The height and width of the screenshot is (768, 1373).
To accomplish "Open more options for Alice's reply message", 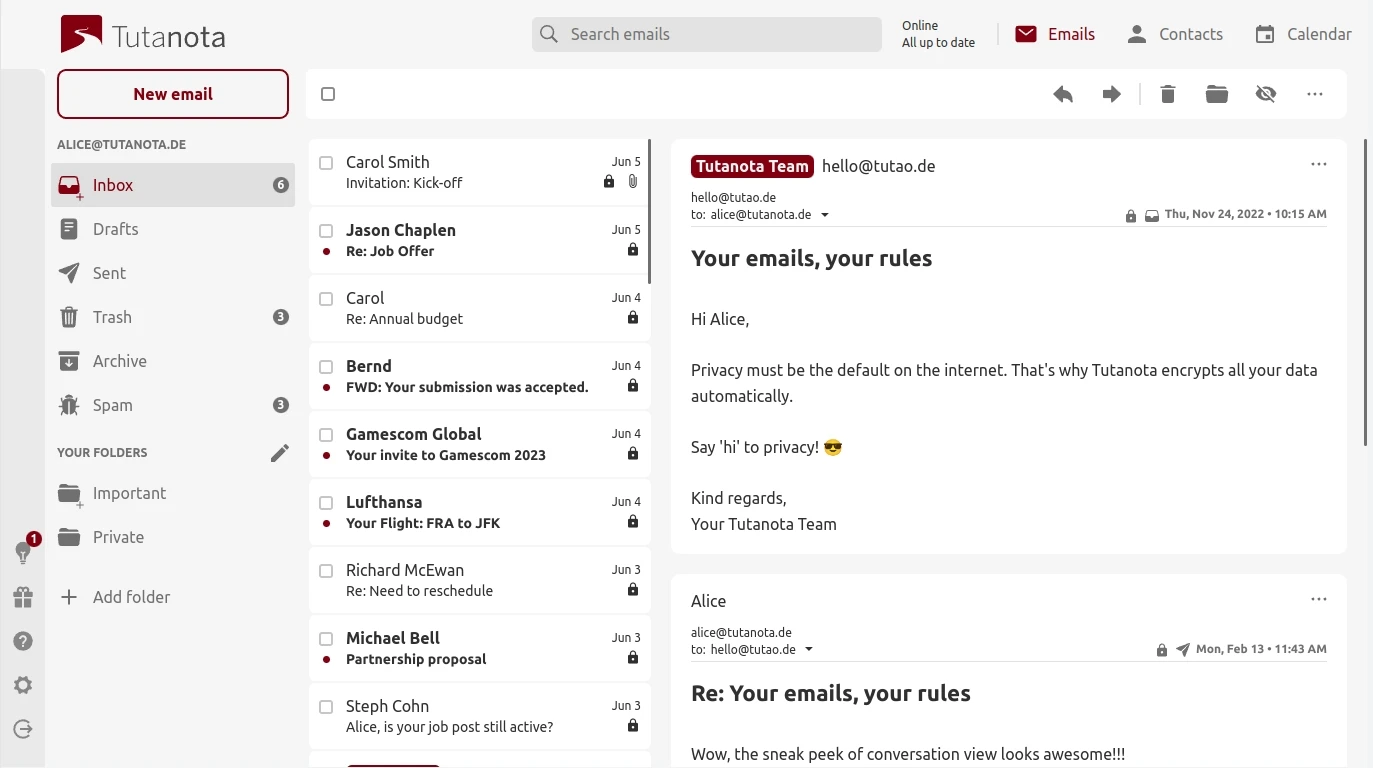I will [x=1319, y=599].
